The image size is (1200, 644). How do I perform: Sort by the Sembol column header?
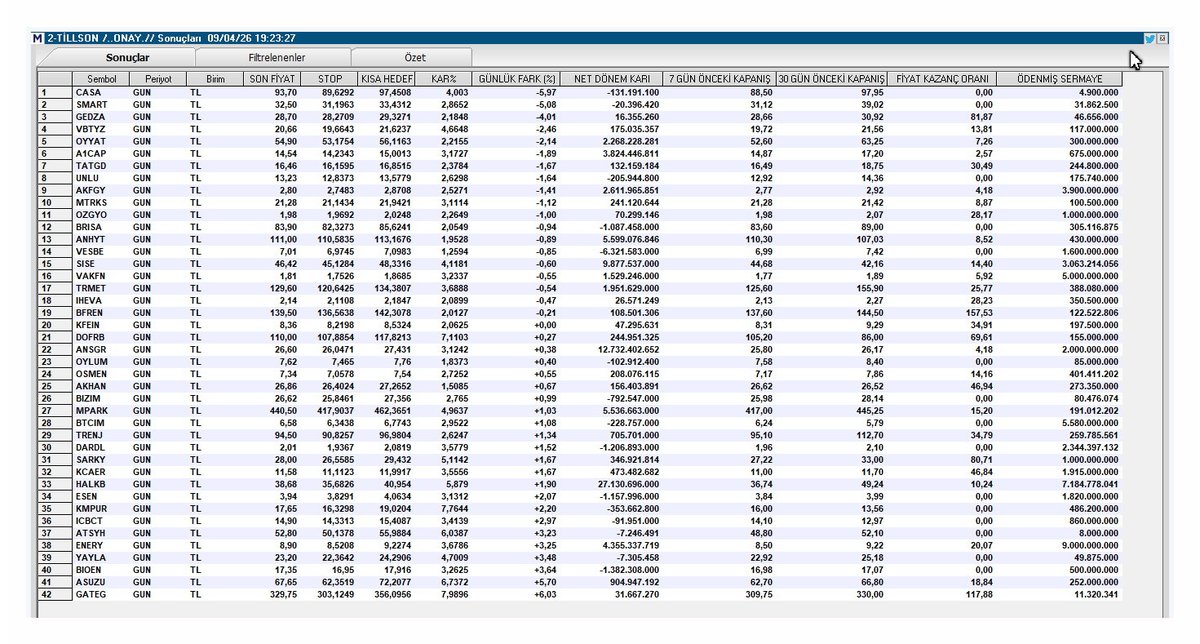click(x=101, y=79)
